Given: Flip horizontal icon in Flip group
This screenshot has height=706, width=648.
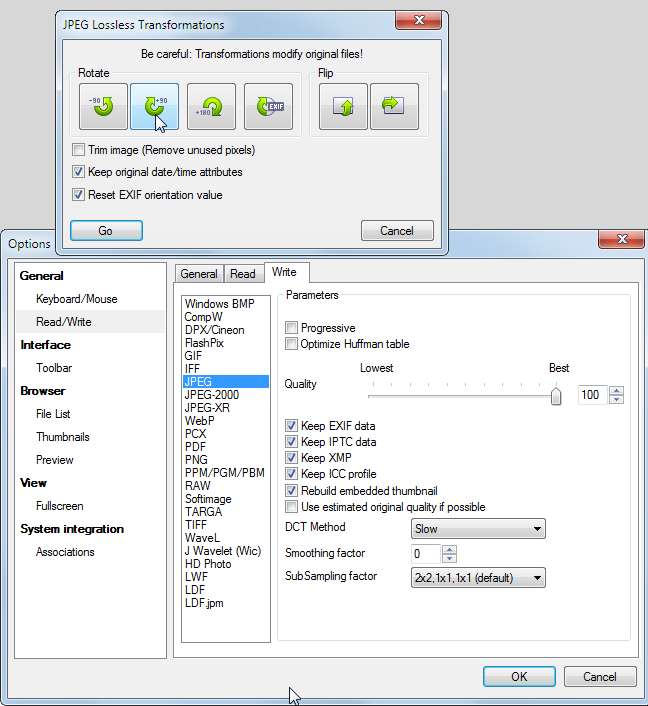Looking at the screenshot, I should (394, 106).
